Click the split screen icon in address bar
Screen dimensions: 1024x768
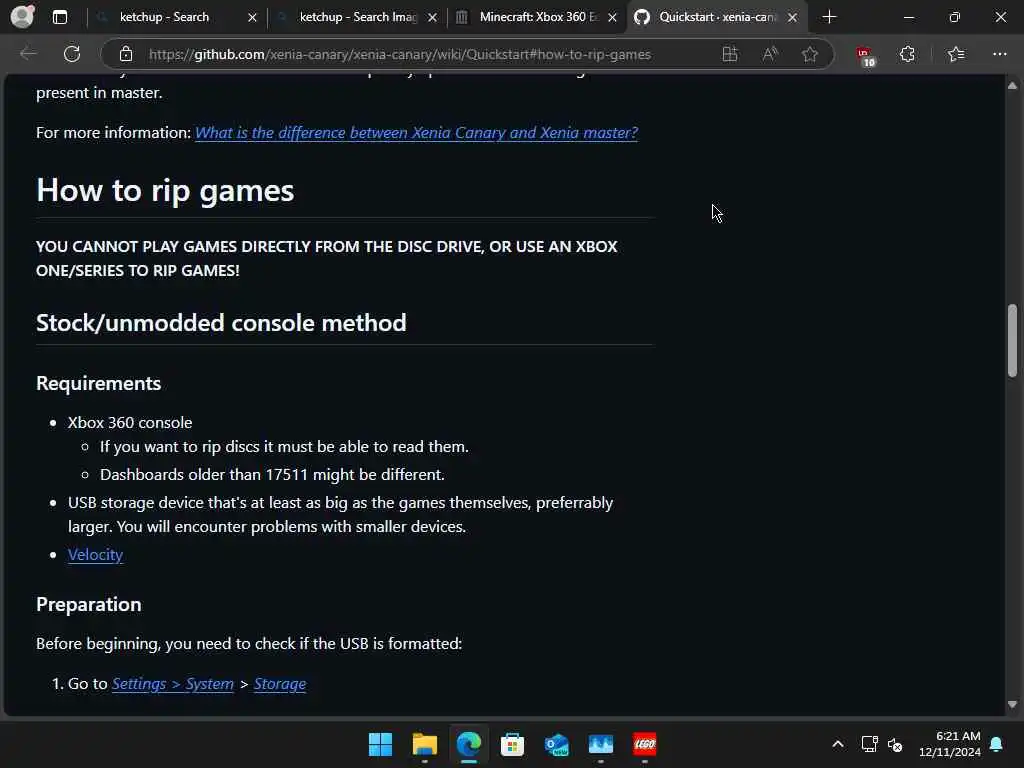[x=729, y=54]
